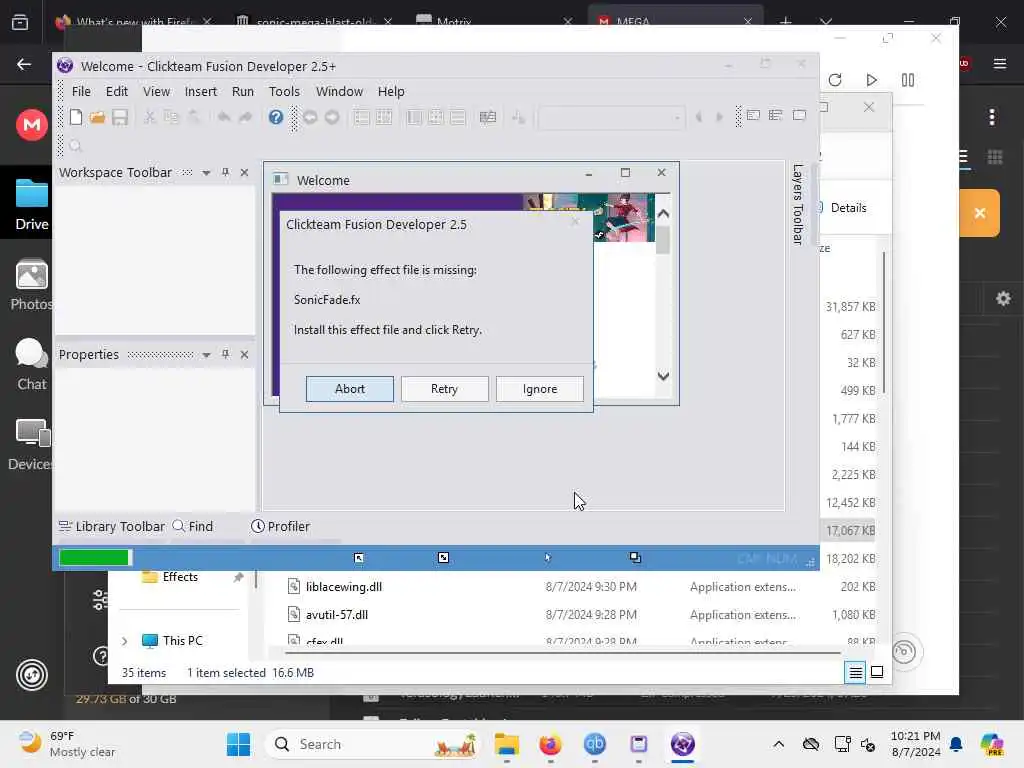Click the pause icon in background window

[908, 80]
